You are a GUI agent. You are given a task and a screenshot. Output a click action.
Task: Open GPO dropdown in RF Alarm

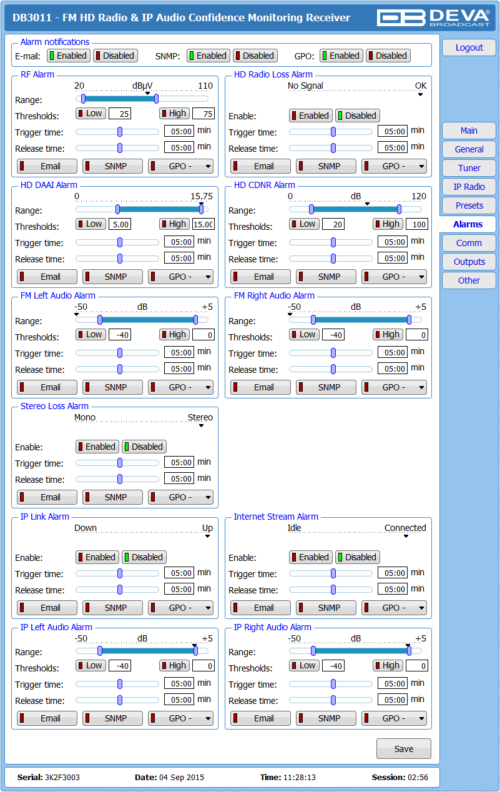[181, 166]
